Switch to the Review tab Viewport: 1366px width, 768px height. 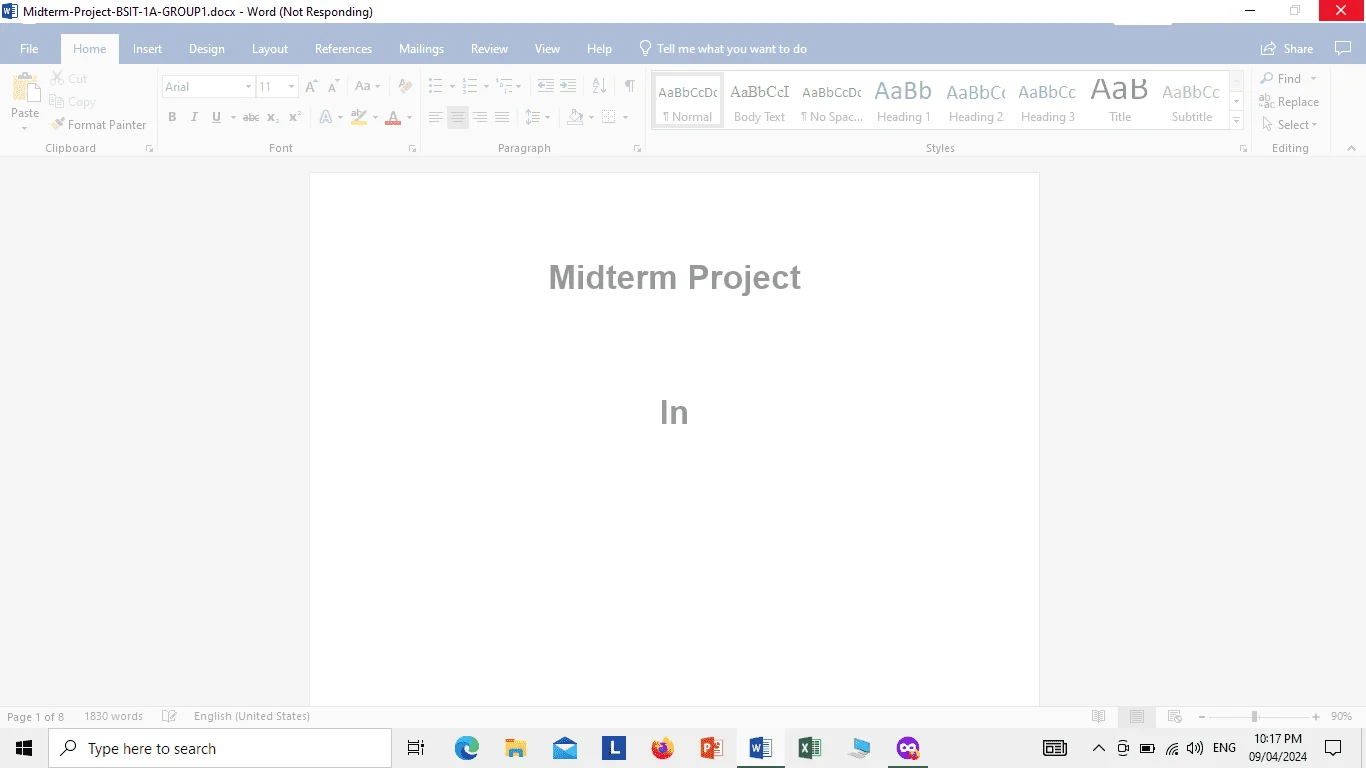point(489,49)
